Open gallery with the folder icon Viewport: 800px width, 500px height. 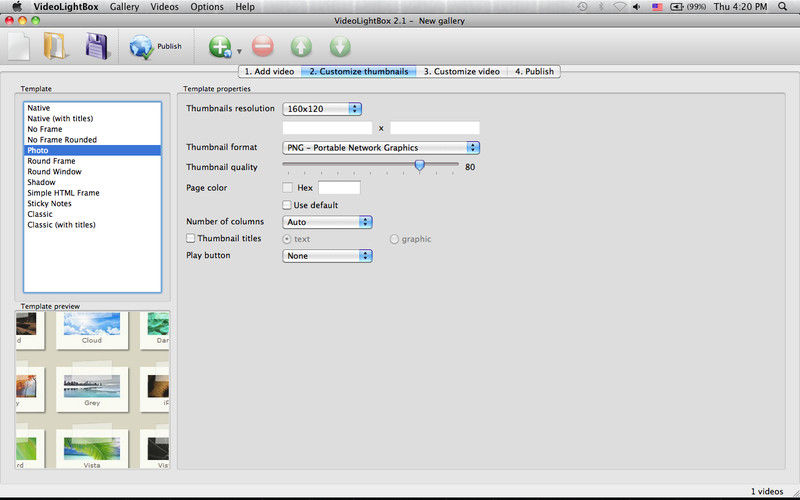pos(55,46)
